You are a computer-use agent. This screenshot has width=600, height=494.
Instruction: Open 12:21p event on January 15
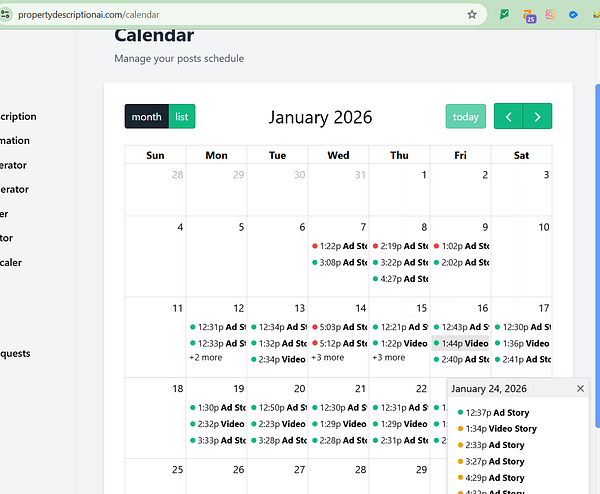click(399, 327)
